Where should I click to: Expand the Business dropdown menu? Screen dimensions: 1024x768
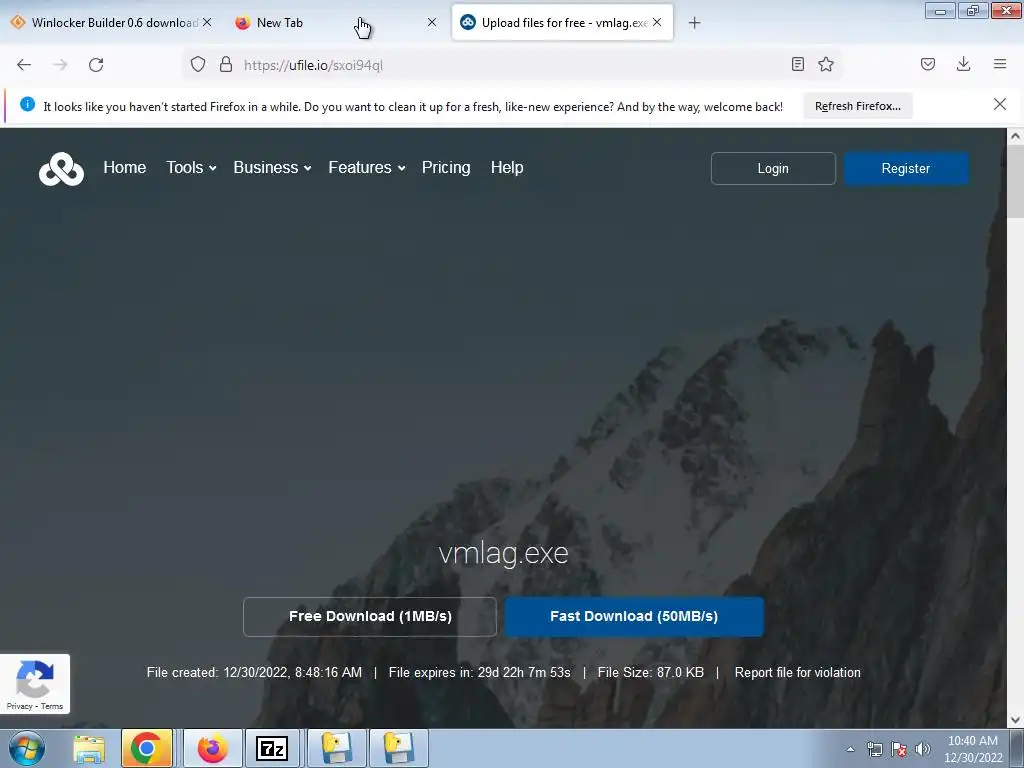click(x=272, y=168)
